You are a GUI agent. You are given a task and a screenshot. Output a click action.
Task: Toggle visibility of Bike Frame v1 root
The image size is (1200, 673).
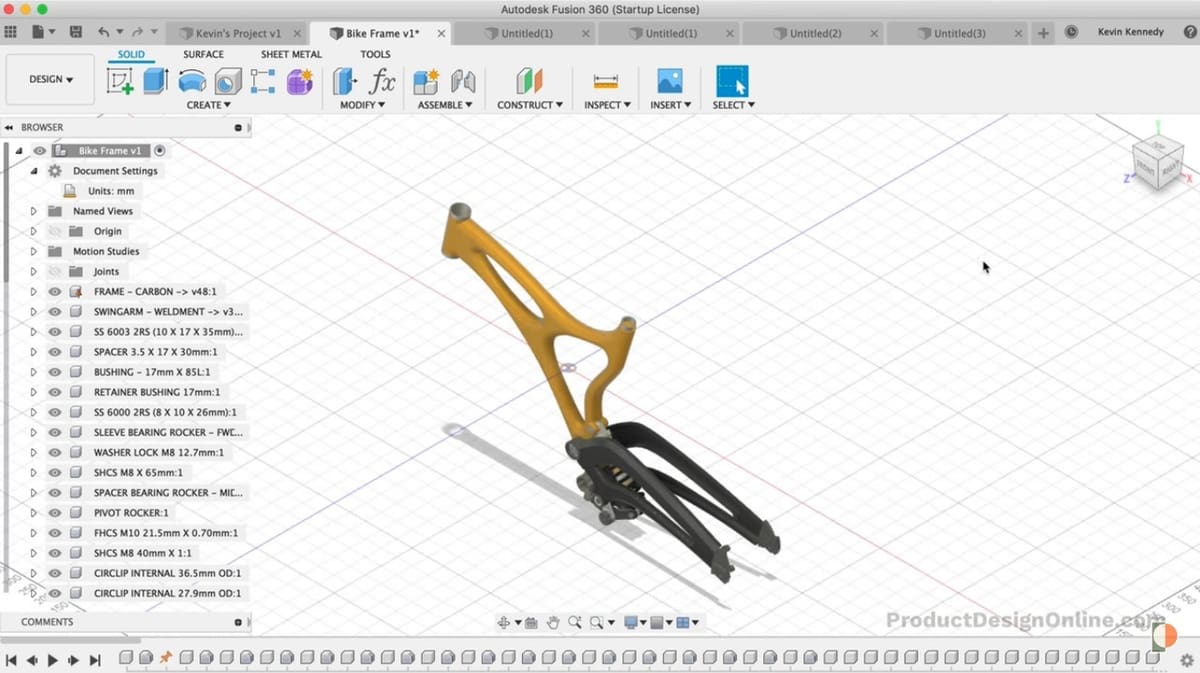(39, 151)
